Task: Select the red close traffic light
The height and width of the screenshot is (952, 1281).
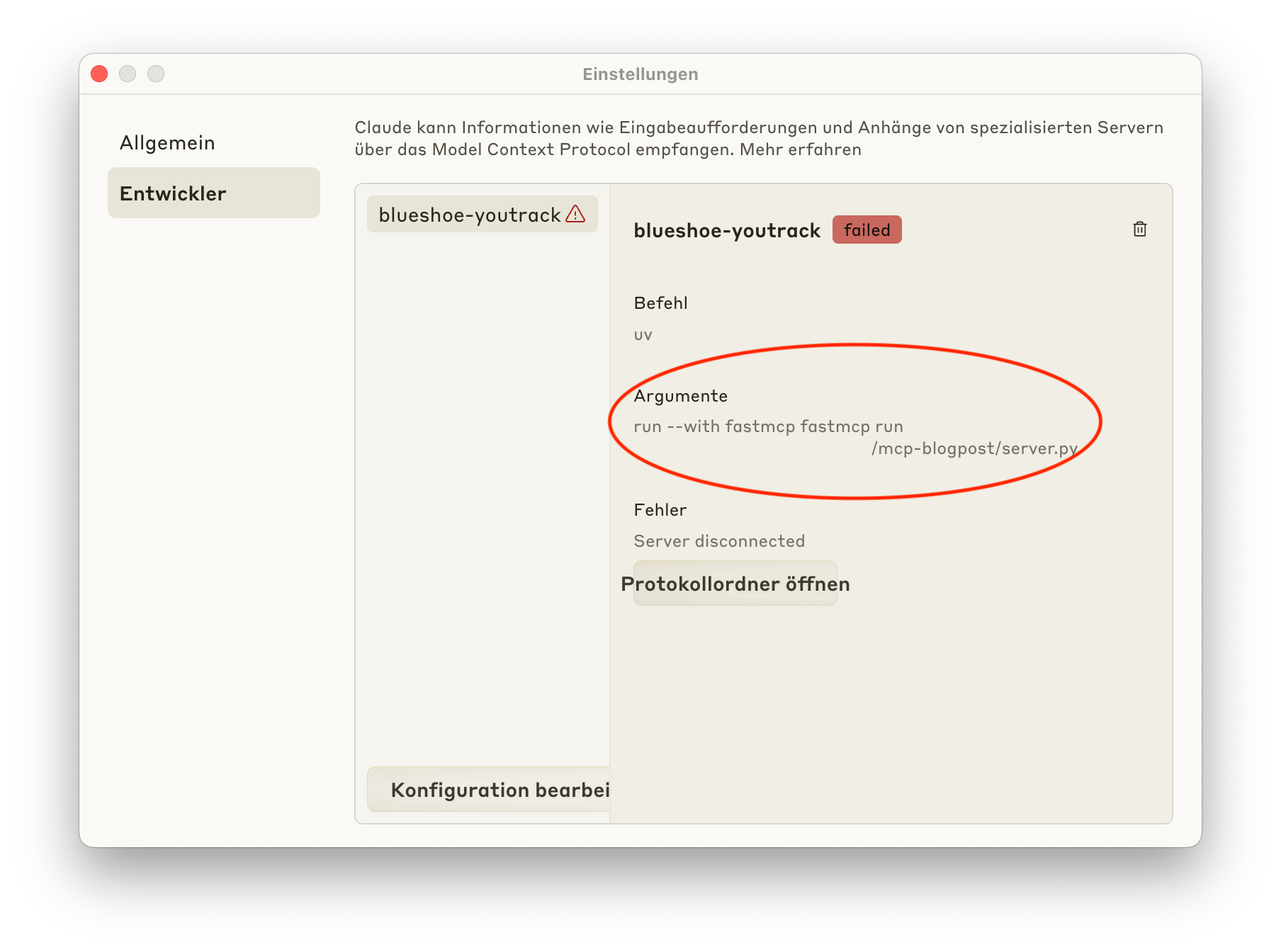Action: coord(99,73)
